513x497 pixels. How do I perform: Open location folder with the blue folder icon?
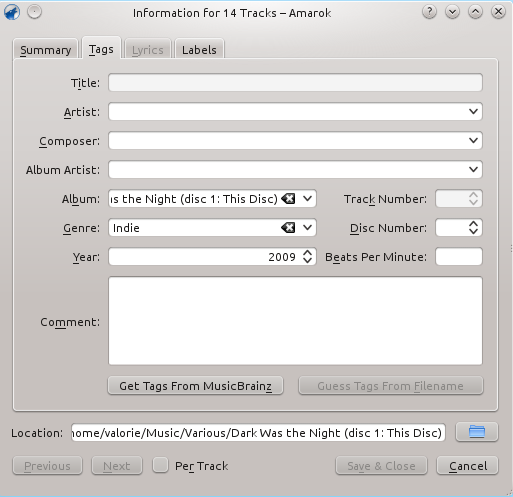pos(477,432)
